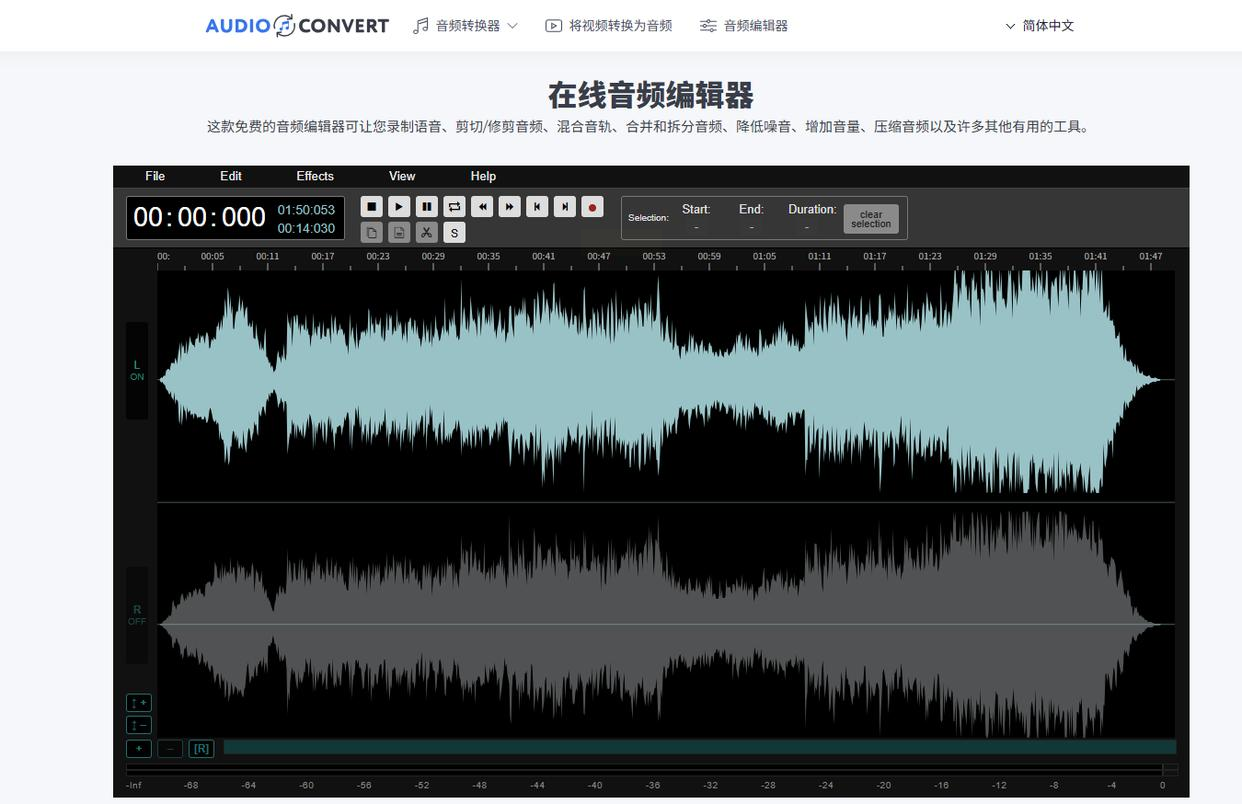Expand the 音频转换器 dropdown menu
Screen dimensions: 1242x804
click(466, 26)
